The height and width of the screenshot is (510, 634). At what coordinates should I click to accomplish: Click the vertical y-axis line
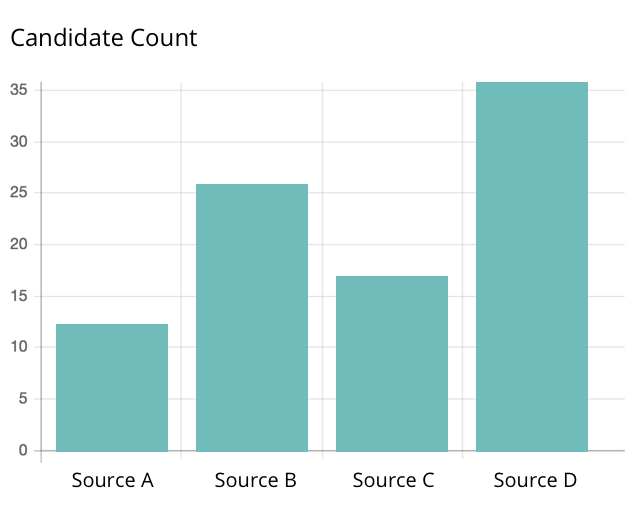(41, 270)
